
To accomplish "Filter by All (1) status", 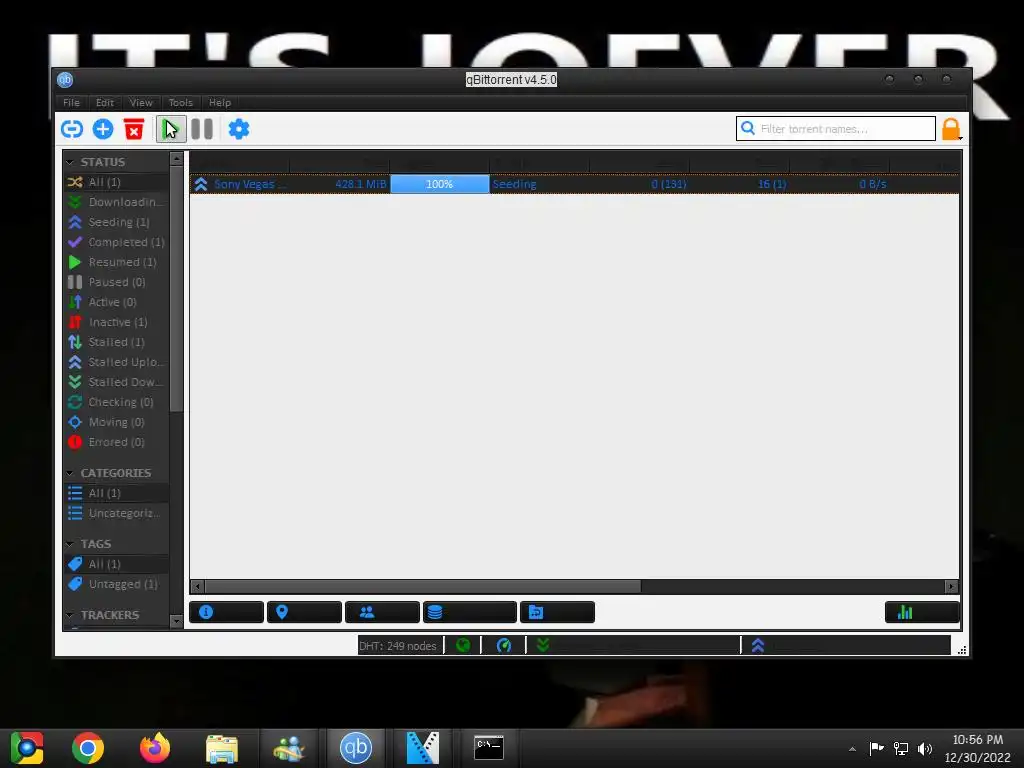I will [x=116, y=182].
